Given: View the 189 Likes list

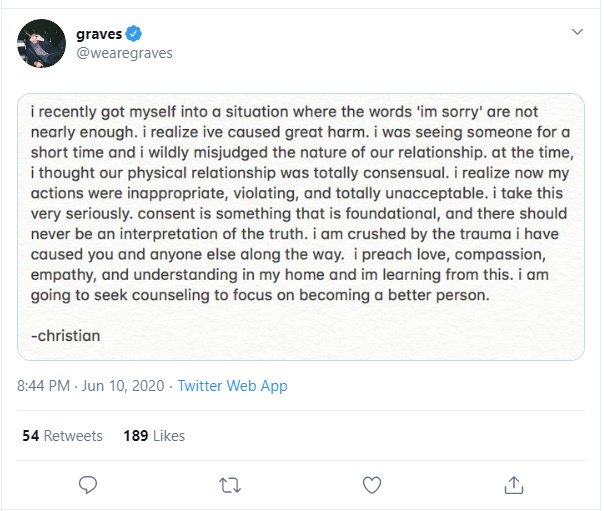Looking at the screenshot, I should pyautogui.click(x=153, y=436).
